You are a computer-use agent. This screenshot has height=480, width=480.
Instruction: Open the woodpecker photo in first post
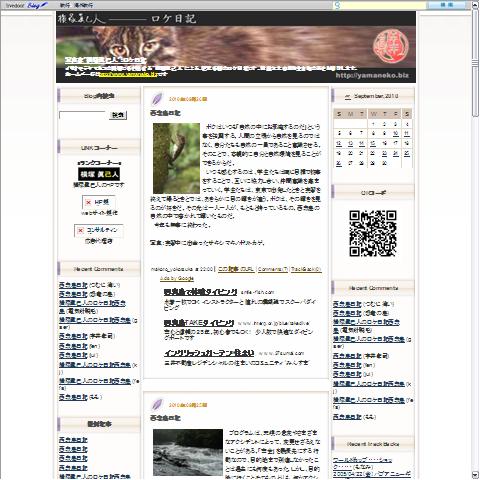(x=176, y=158)
